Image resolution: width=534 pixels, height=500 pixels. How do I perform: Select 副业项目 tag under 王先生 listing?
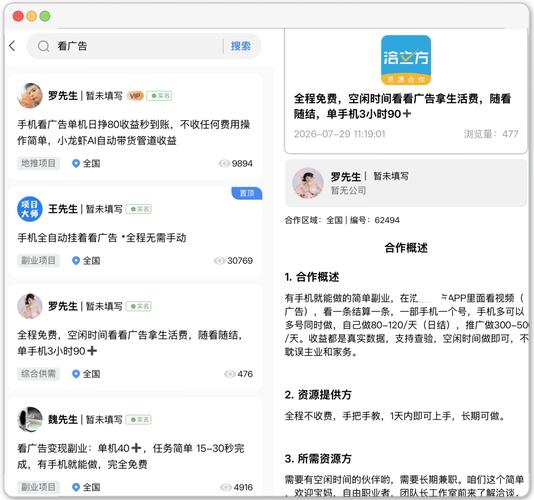[x=38, y=261]
